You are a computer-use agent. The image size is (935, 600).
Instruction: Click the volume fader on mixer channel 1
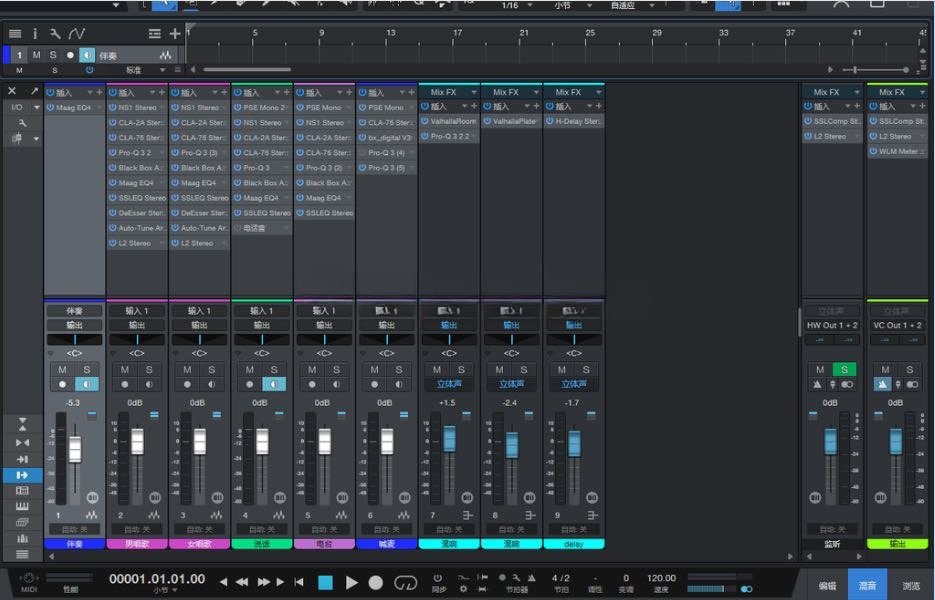[x=75, y=449]
